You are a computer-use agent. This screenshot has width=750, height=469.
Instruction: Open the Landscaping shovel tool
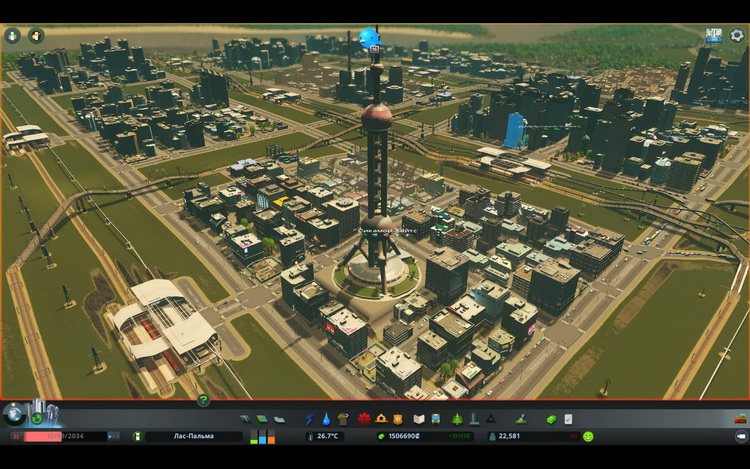521,419
